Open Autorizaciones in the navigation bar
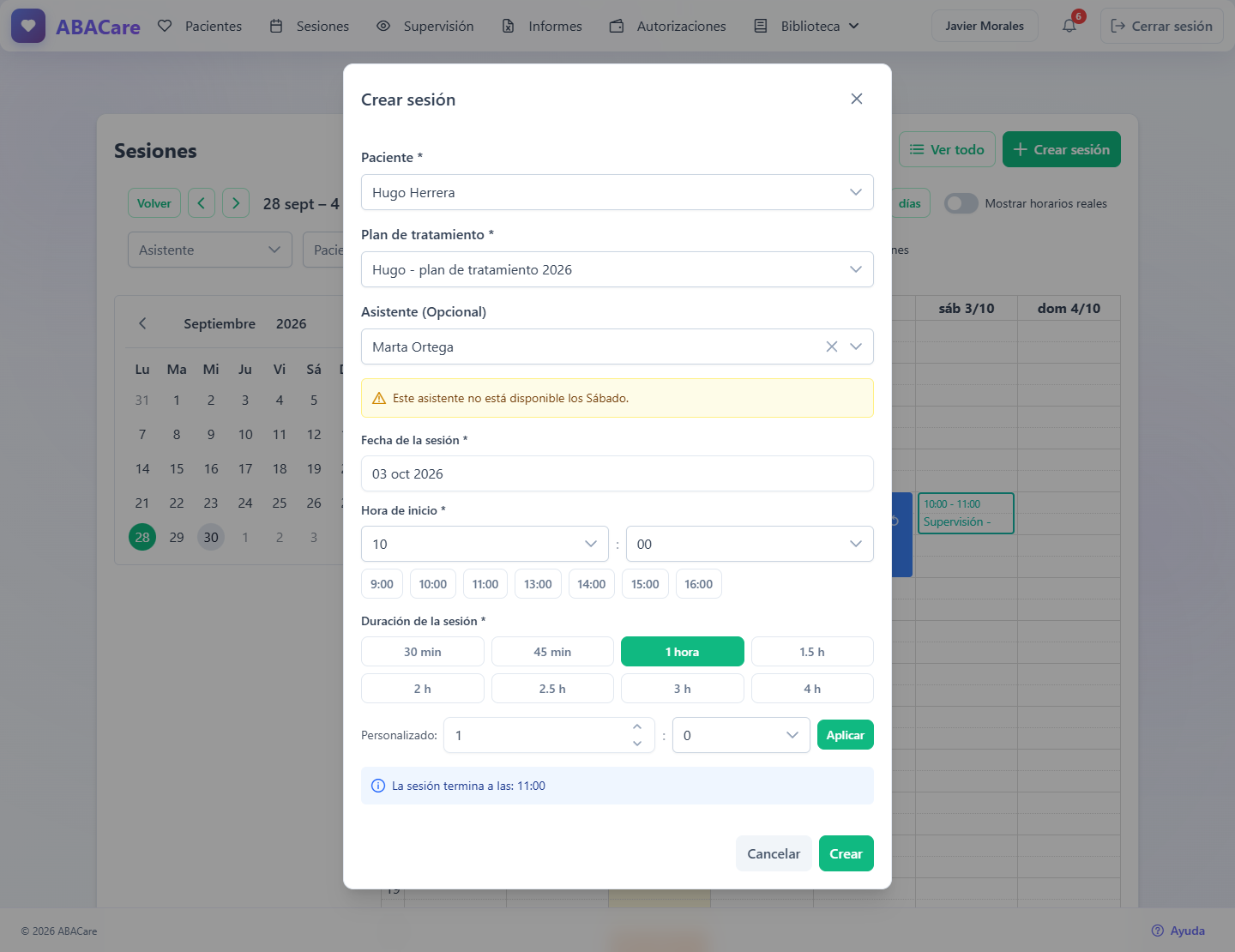 (668, 26)
